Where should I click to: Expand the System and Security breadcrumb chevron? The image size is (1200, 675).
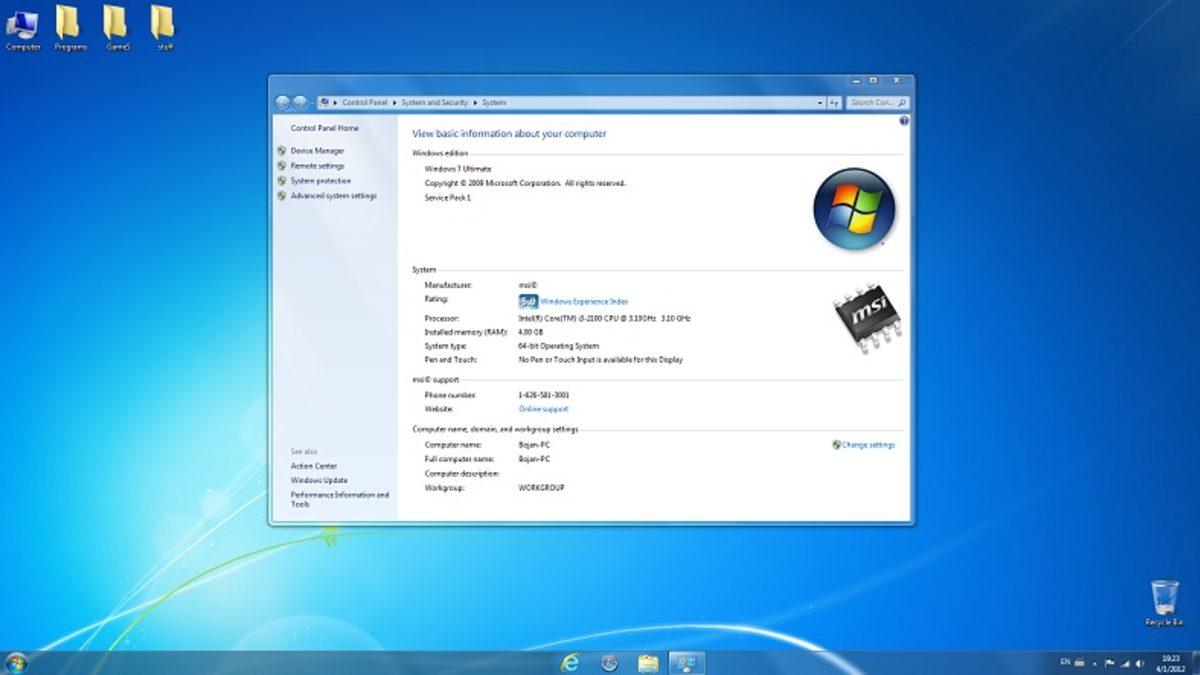click(473, 102)
